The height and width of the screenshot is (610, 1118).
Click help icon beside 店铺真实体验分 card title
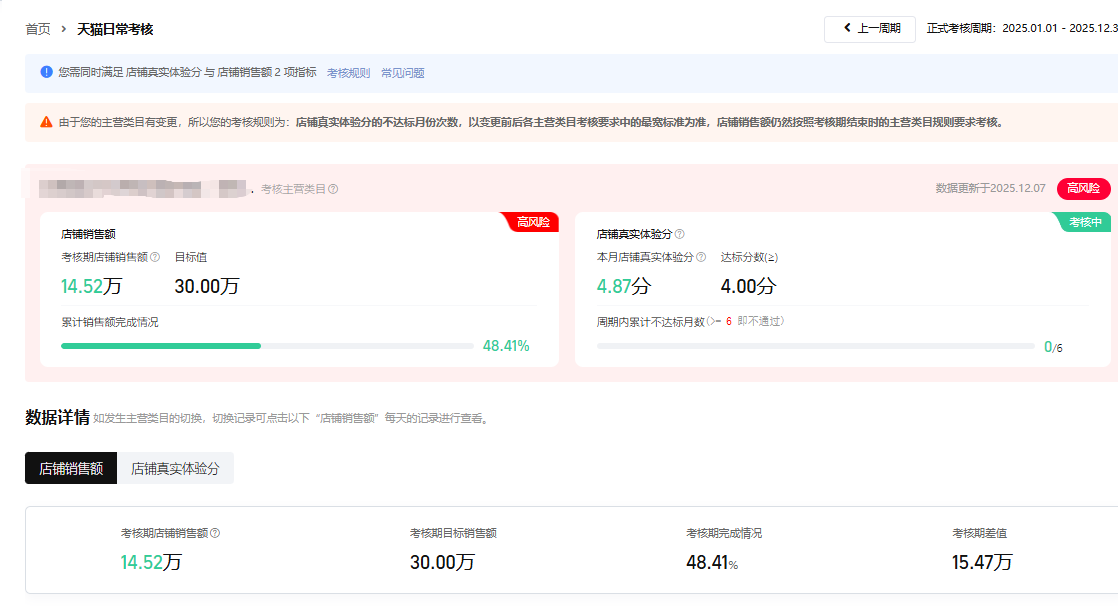(680, 234)
